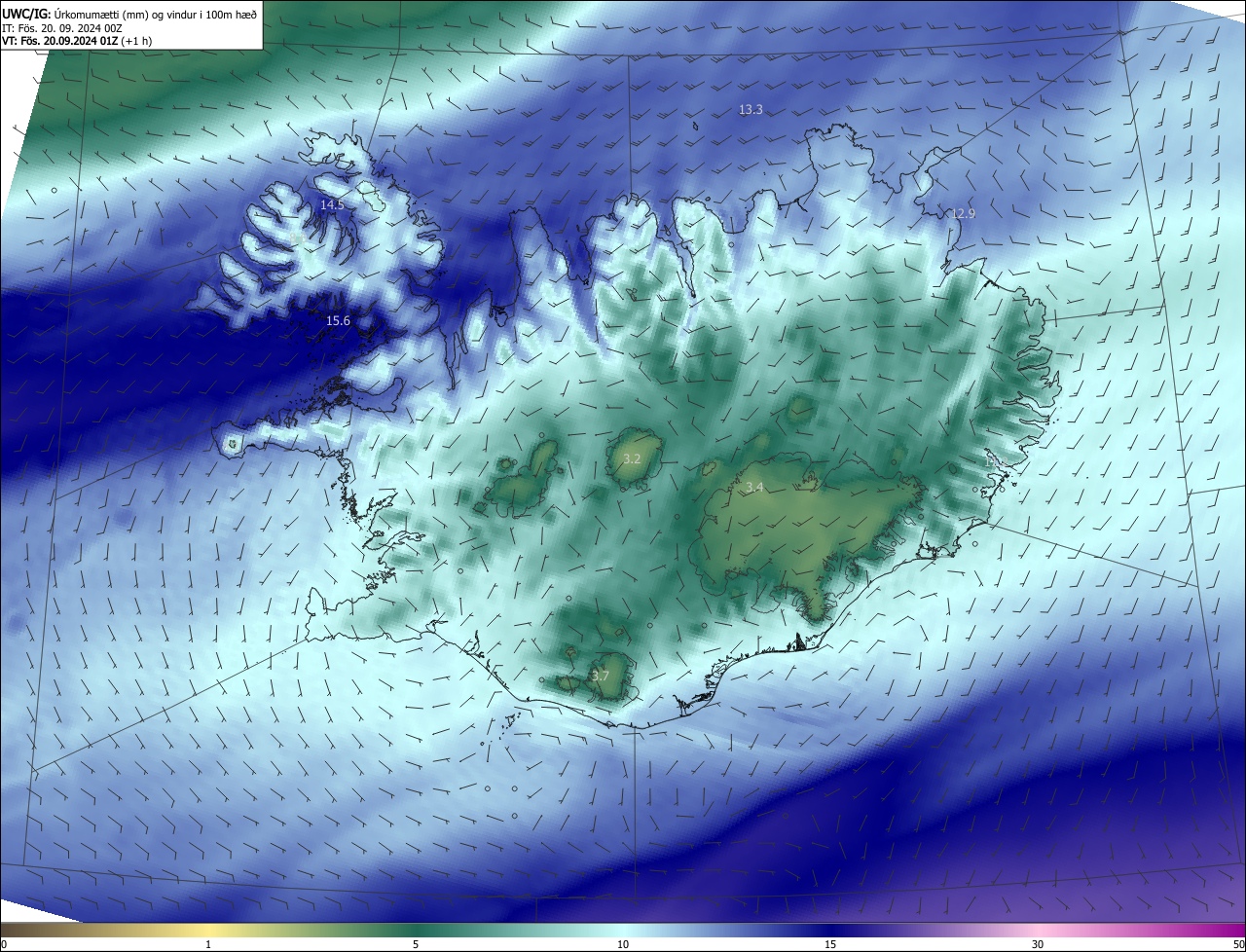Click the 3.4 value on Vatnajökull glacier
This screenshot has width=1246, height=952.
pos(754,487)
